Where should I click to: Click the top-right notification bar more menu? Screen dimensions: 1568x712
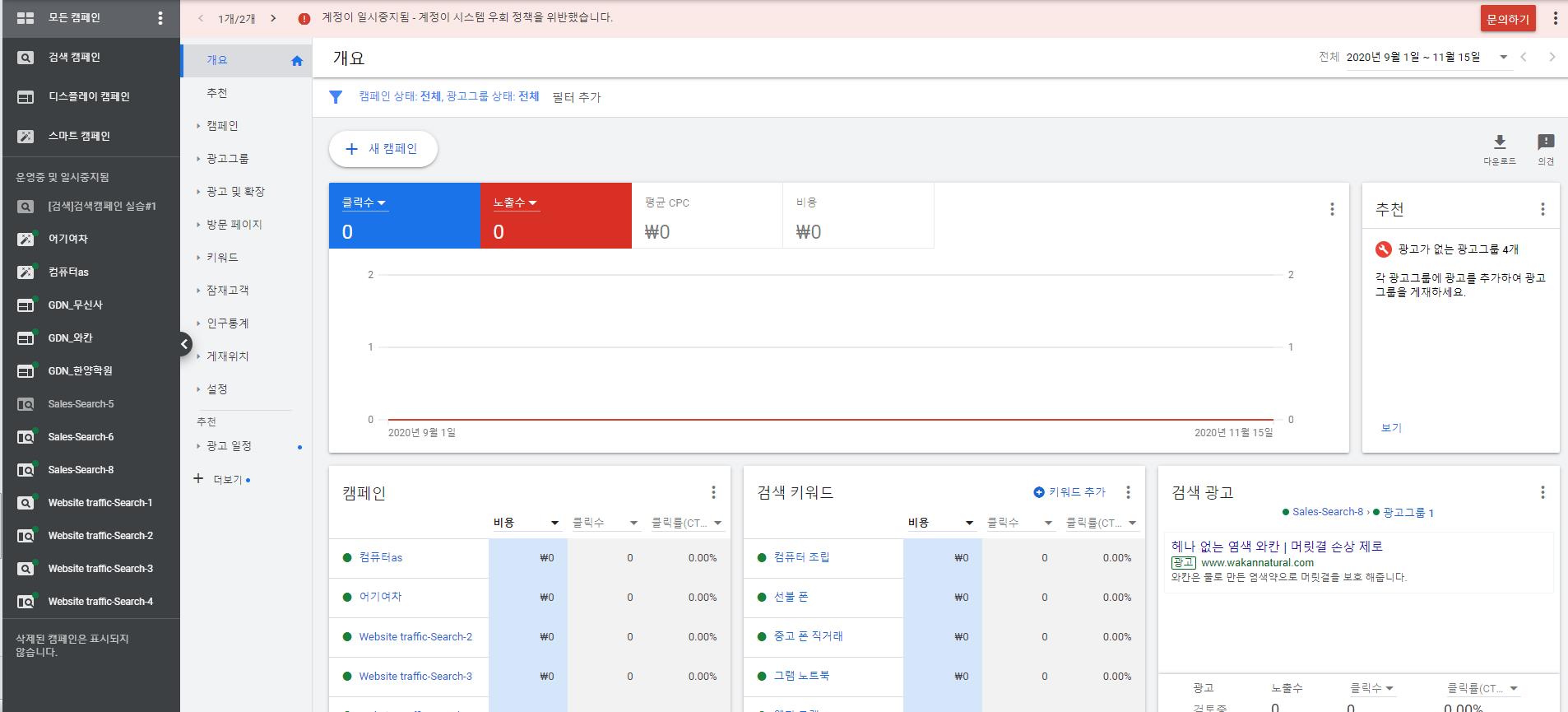pyautogui.click(x=1555, y=18)
